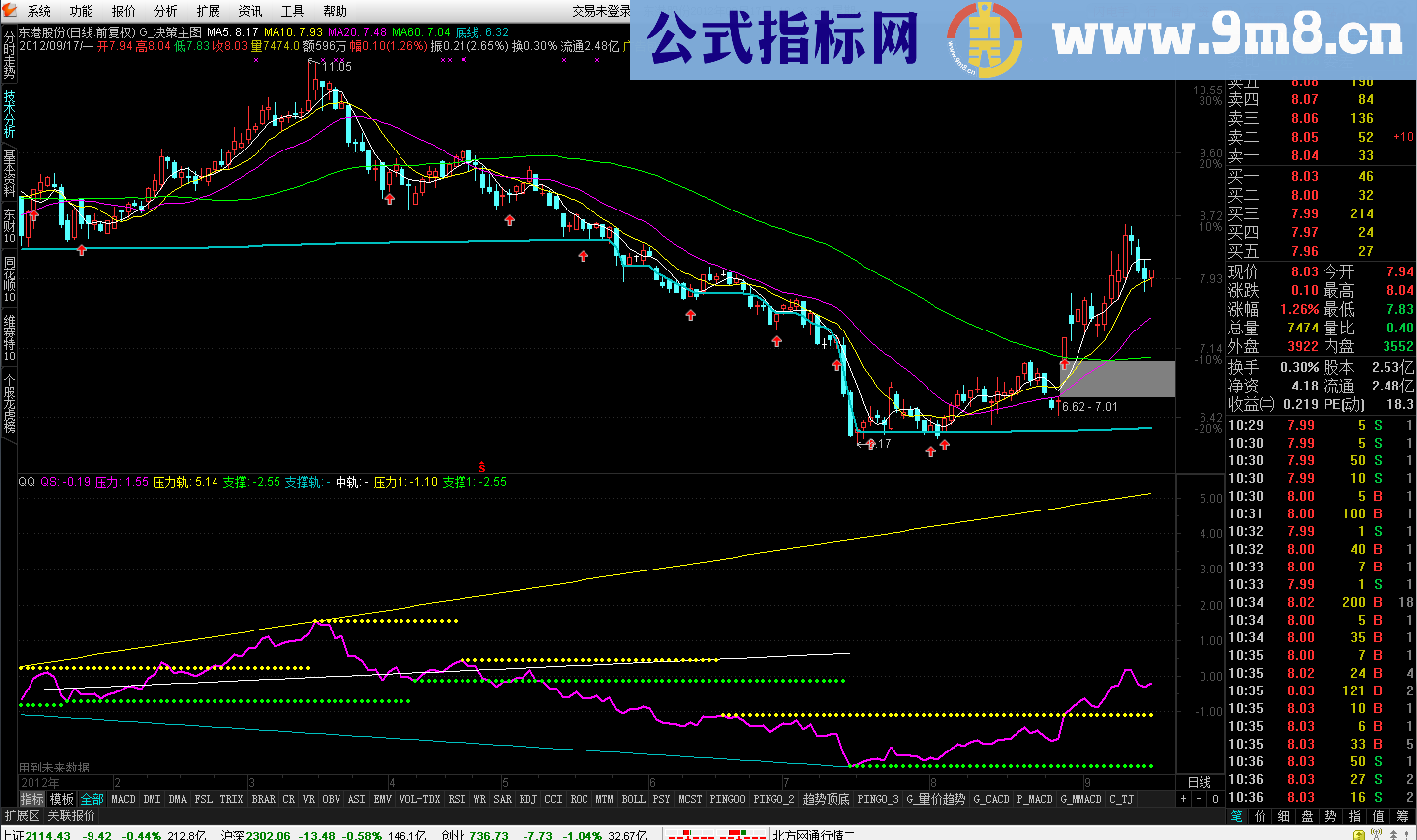This screenshot has width=1417, height=840.
Task: Switch indicator to KDJ
Action: [x=527, y=799]
